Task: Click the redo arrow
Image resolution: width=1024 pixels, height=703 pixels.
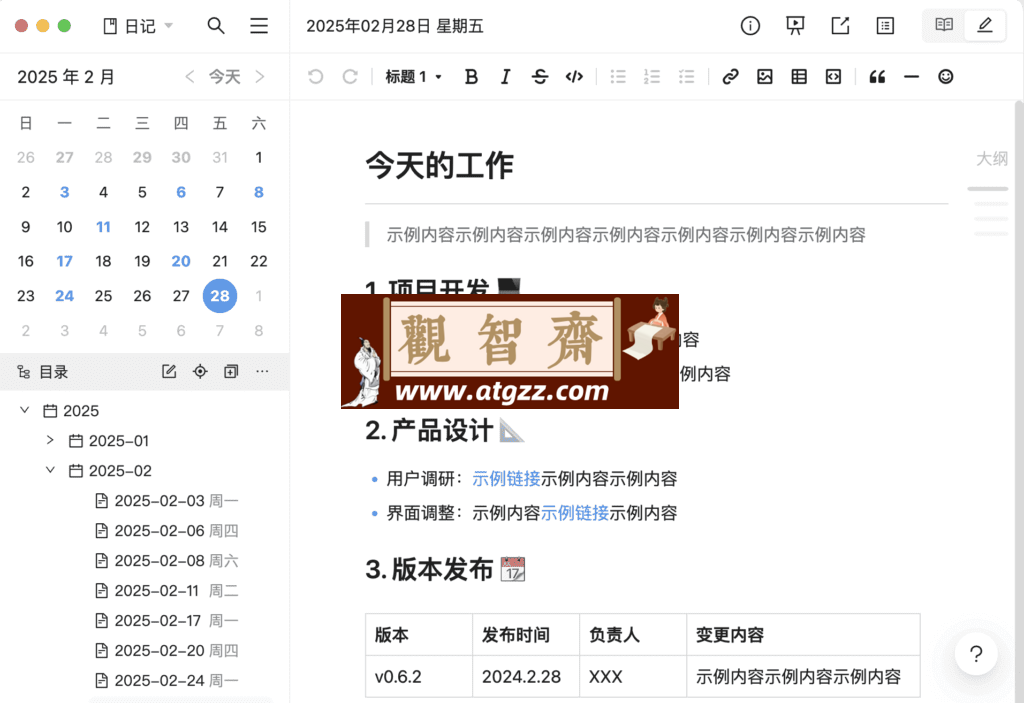Action: [350, 76]
